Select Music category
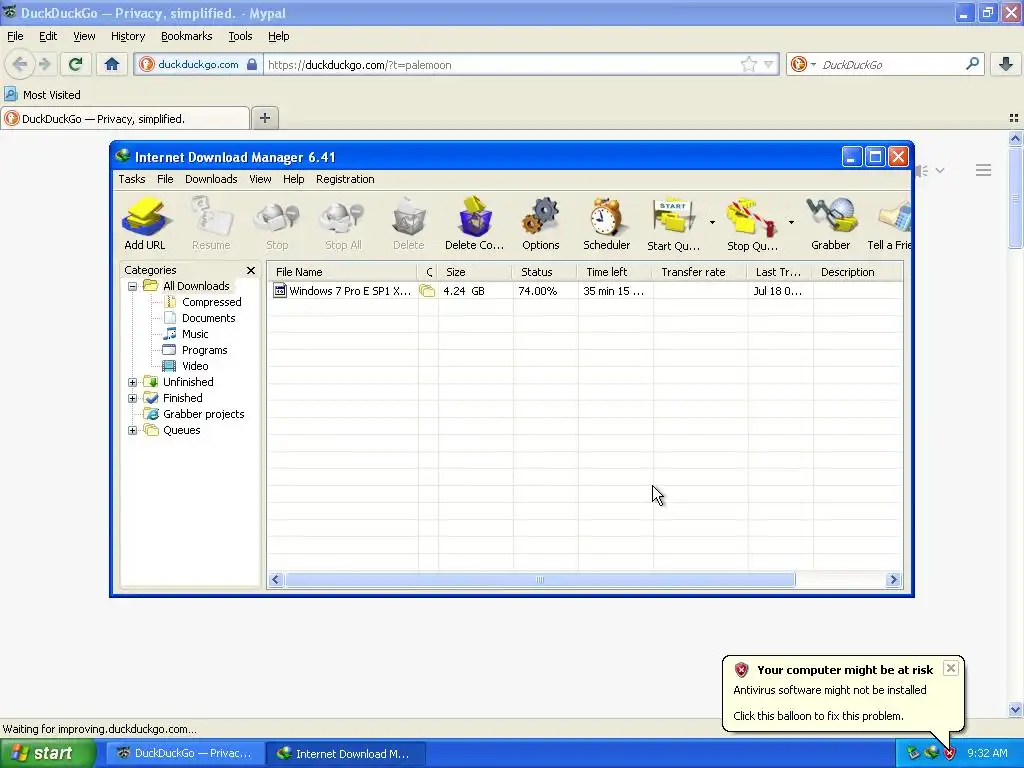The width and height of the screenshot is (1024, 768). coord(195,334)
